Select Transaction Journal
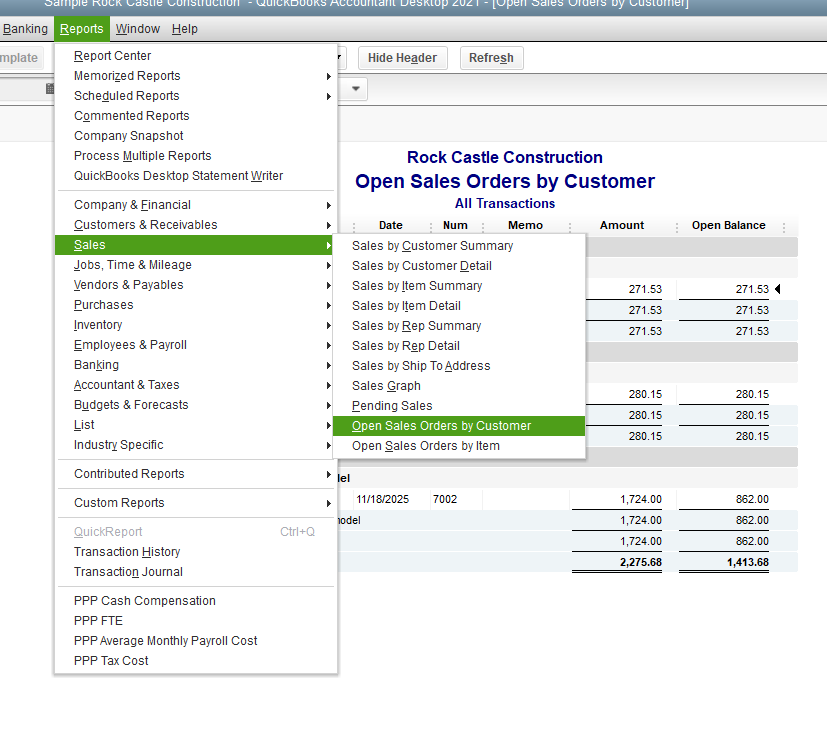Viewport: 827px width, 735px height. coord(196,573)
